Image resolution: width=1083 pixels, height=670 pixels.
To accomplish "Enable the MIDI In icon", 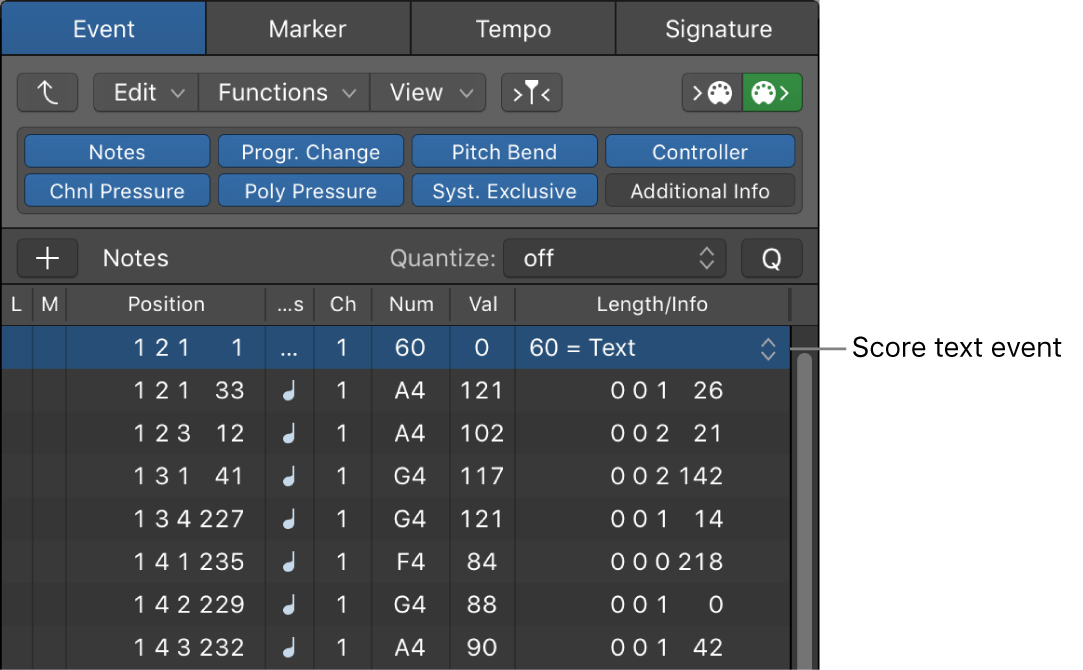I will 714,92.
